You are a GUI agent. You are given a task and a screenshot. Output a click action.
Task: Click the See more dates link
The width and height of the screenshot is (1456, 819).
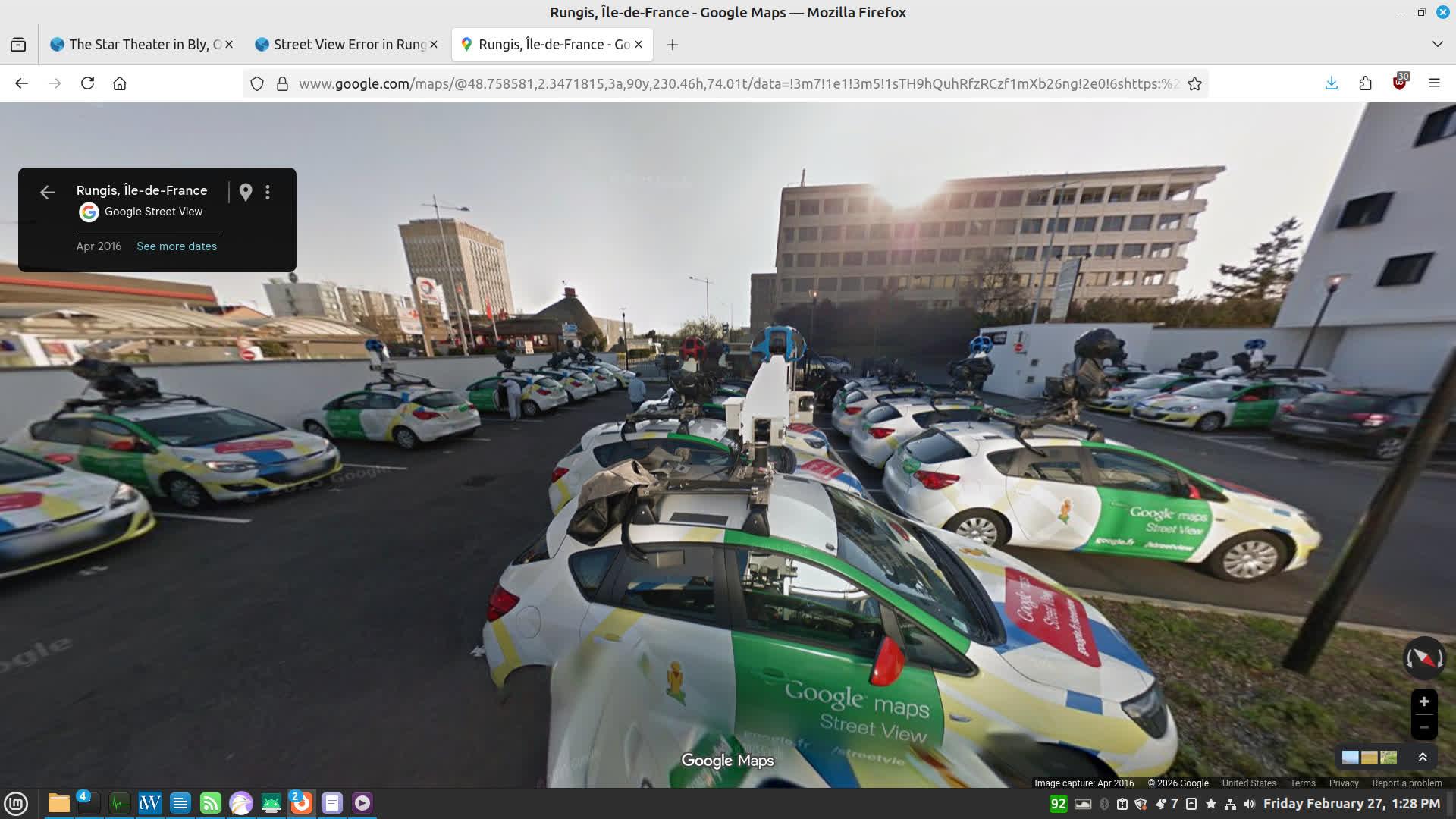[177, 246]
